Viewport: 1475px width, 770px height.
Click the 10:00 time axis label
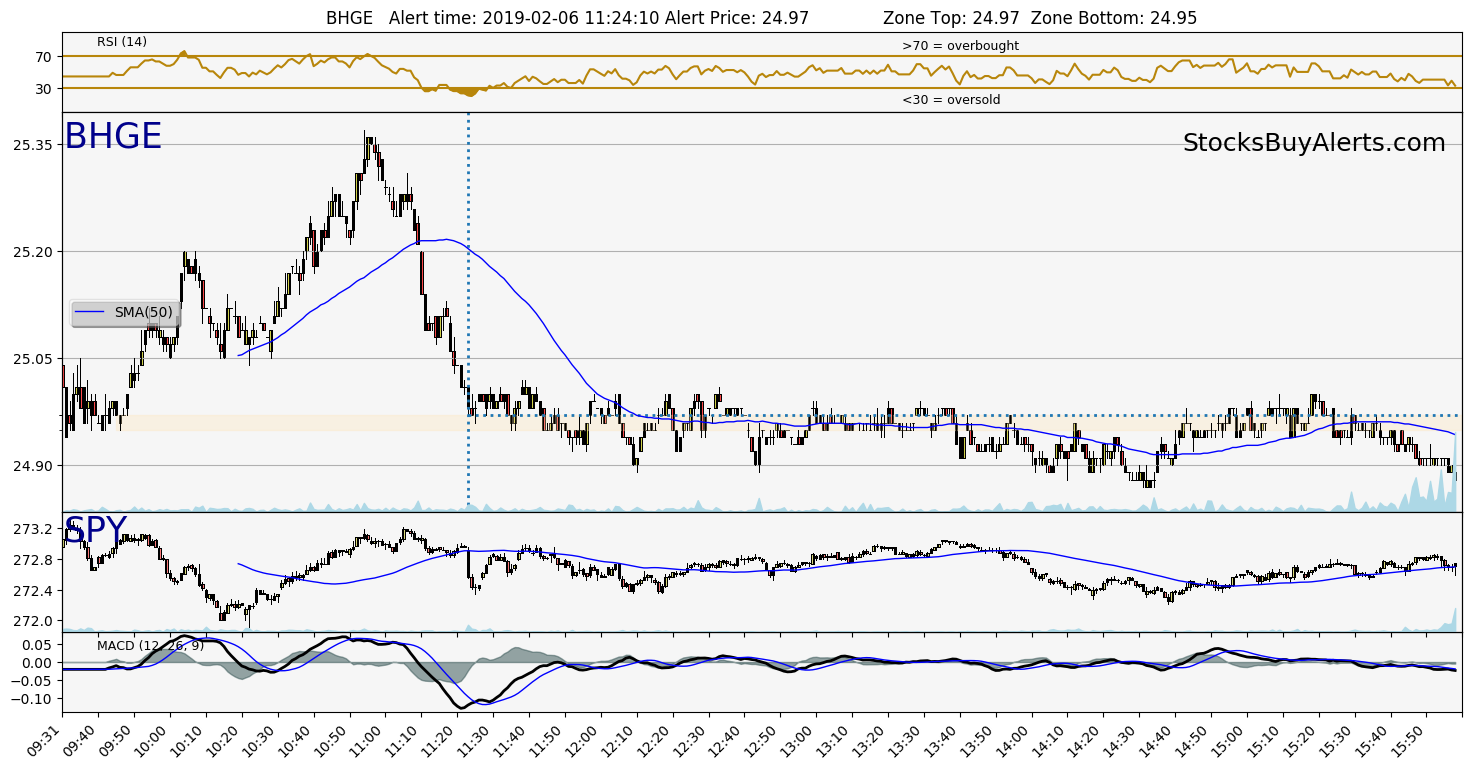tap(152, 738)
